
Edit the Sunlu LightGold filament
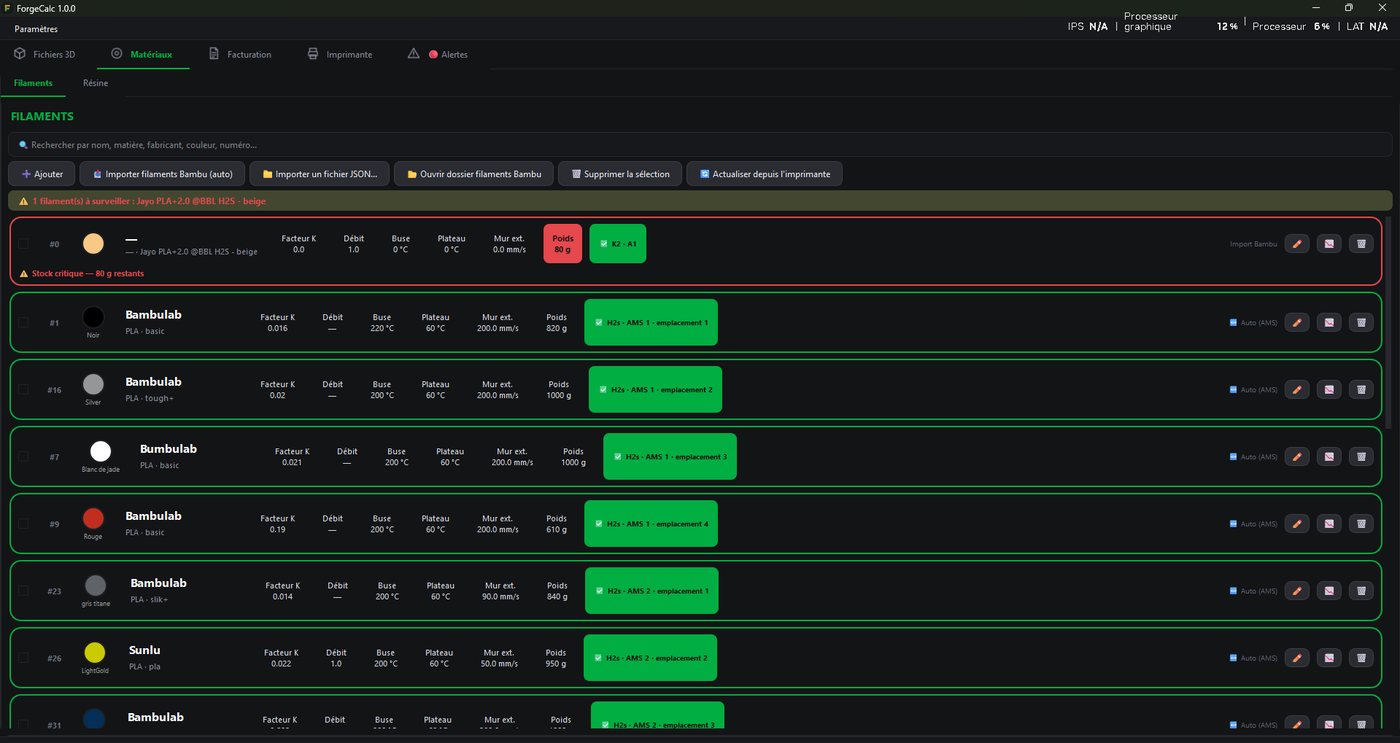(1297, 657)
